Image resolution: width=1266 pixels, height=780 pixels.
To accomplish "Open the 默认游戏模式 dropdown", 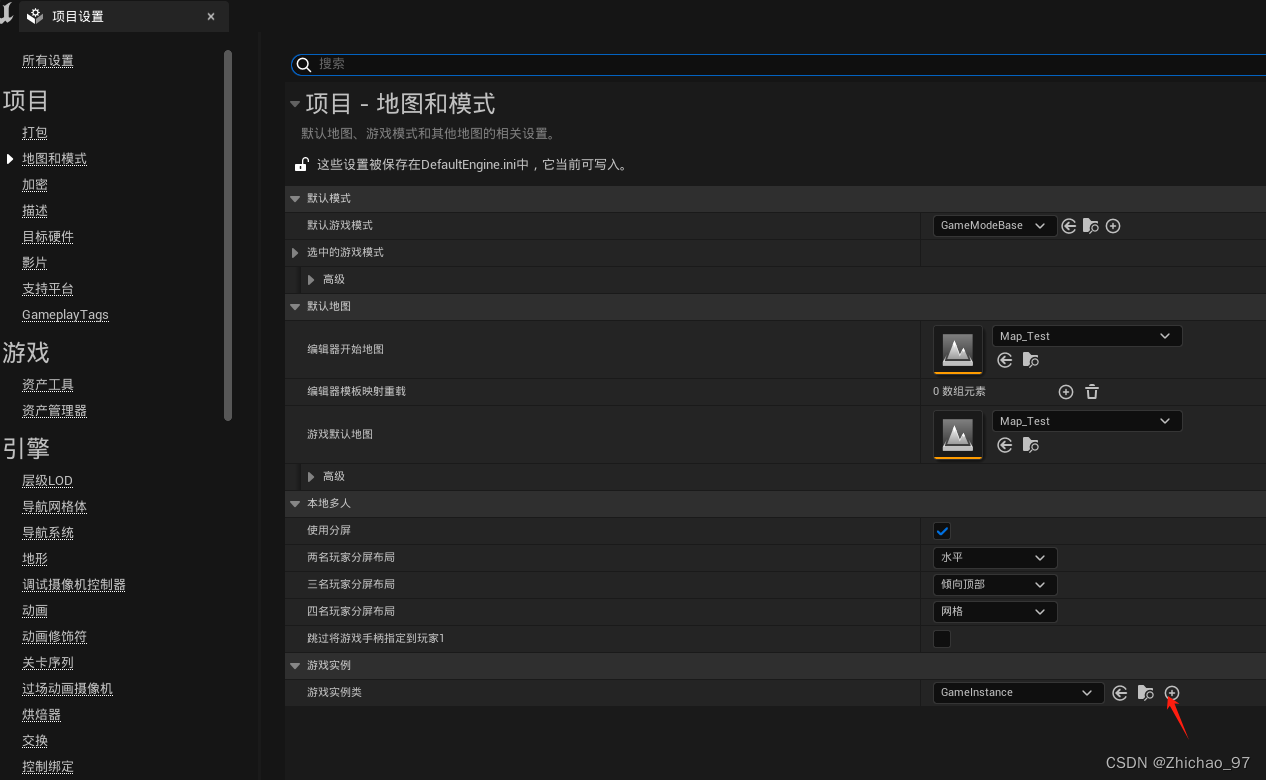I will [x=994, y=226].
